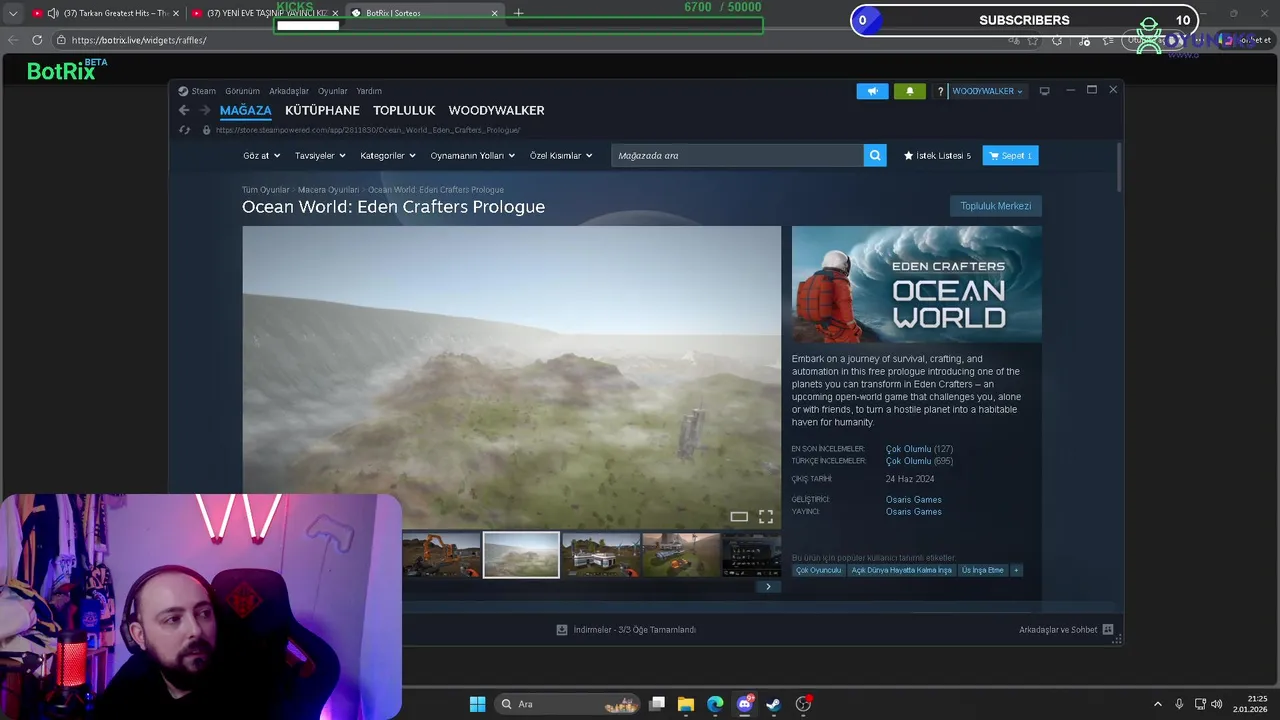This screenshot has height=720, width=1280.
Task: Select the MAĞAZA store tab
Action: pyautogui.click(x=245, y=110)
